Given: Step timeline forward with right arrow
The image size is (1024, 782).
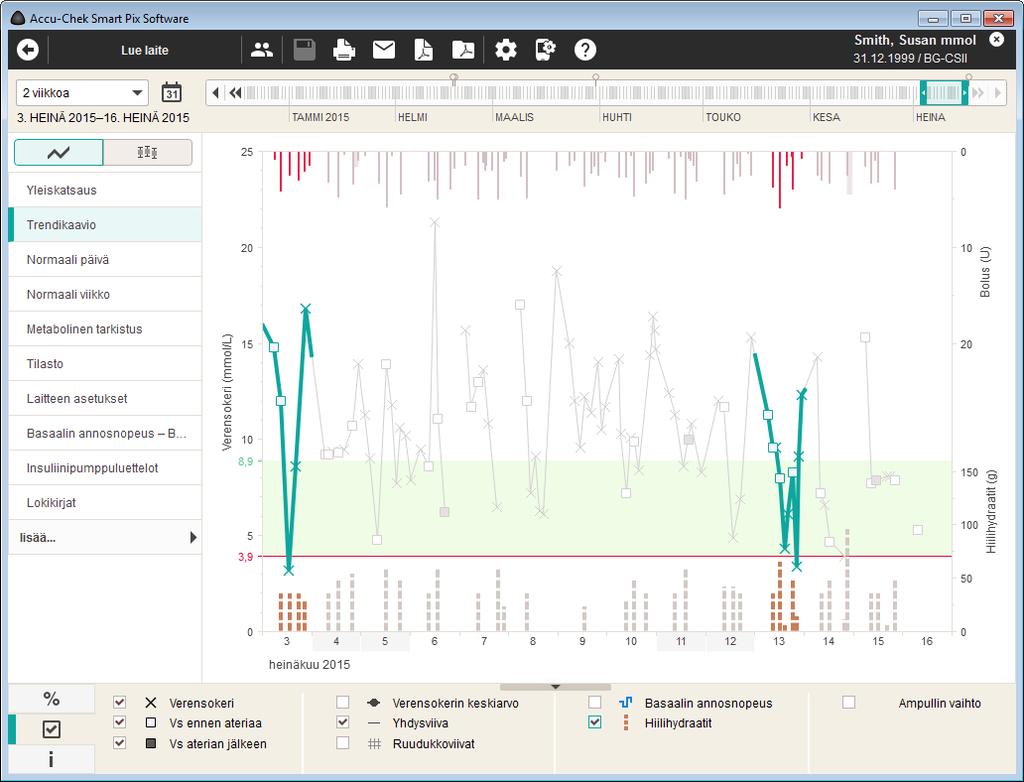Looking at the screenshot, I should pos(998,93).
